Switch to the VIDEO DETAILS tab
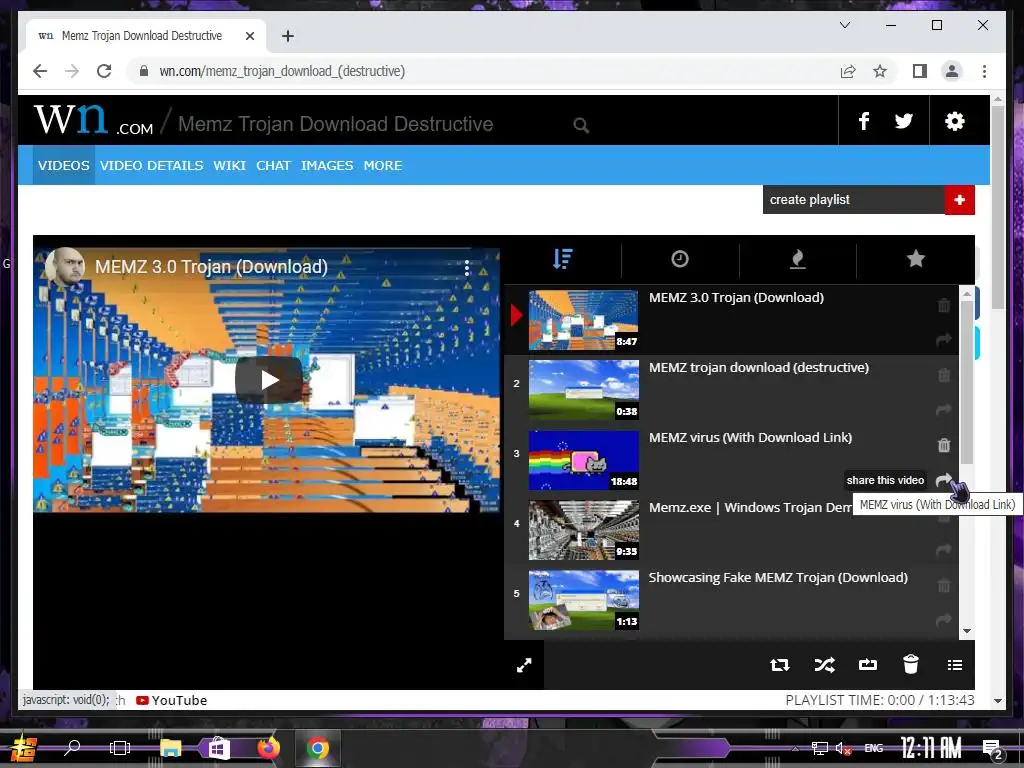The image size is (1024, 768). (152, 165)
